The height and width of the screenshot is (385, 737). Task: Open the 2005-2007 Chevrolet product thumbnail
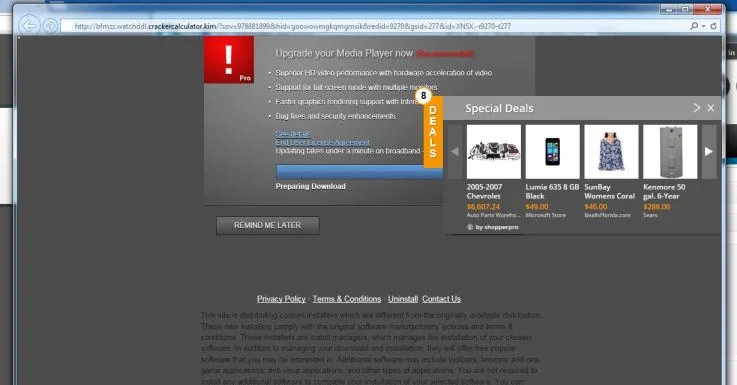494,151
